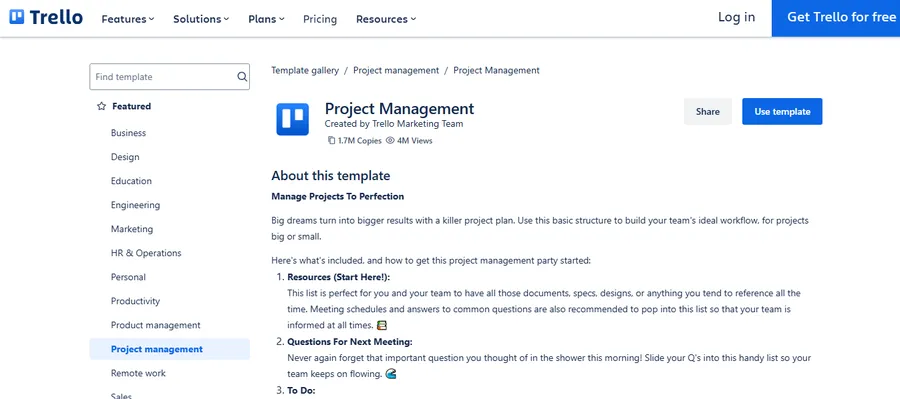Expand the Features dropdown menu
Screen dimensions: 900x399
[x=128, y=19]
